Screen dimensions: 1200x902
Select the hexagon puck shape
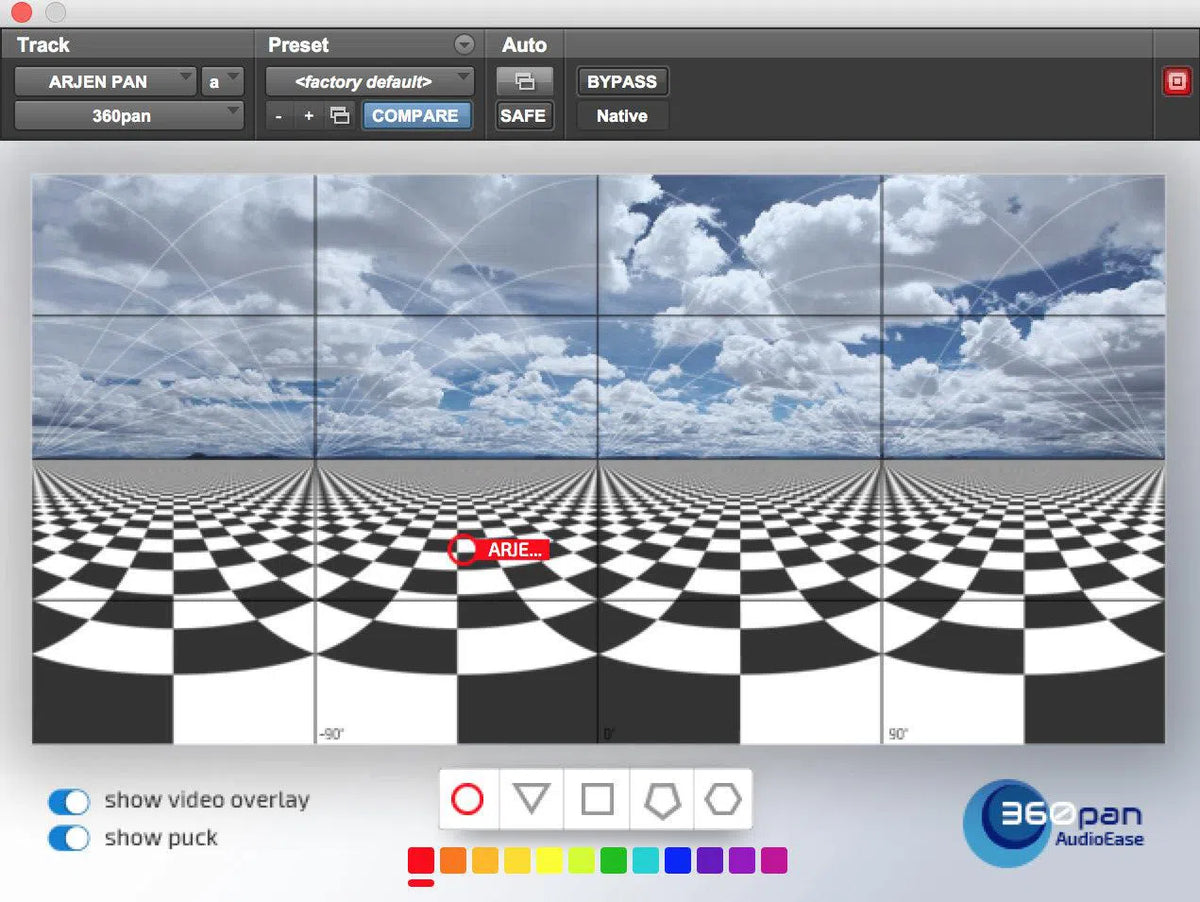pyautogui.click(x=723, y=798)
